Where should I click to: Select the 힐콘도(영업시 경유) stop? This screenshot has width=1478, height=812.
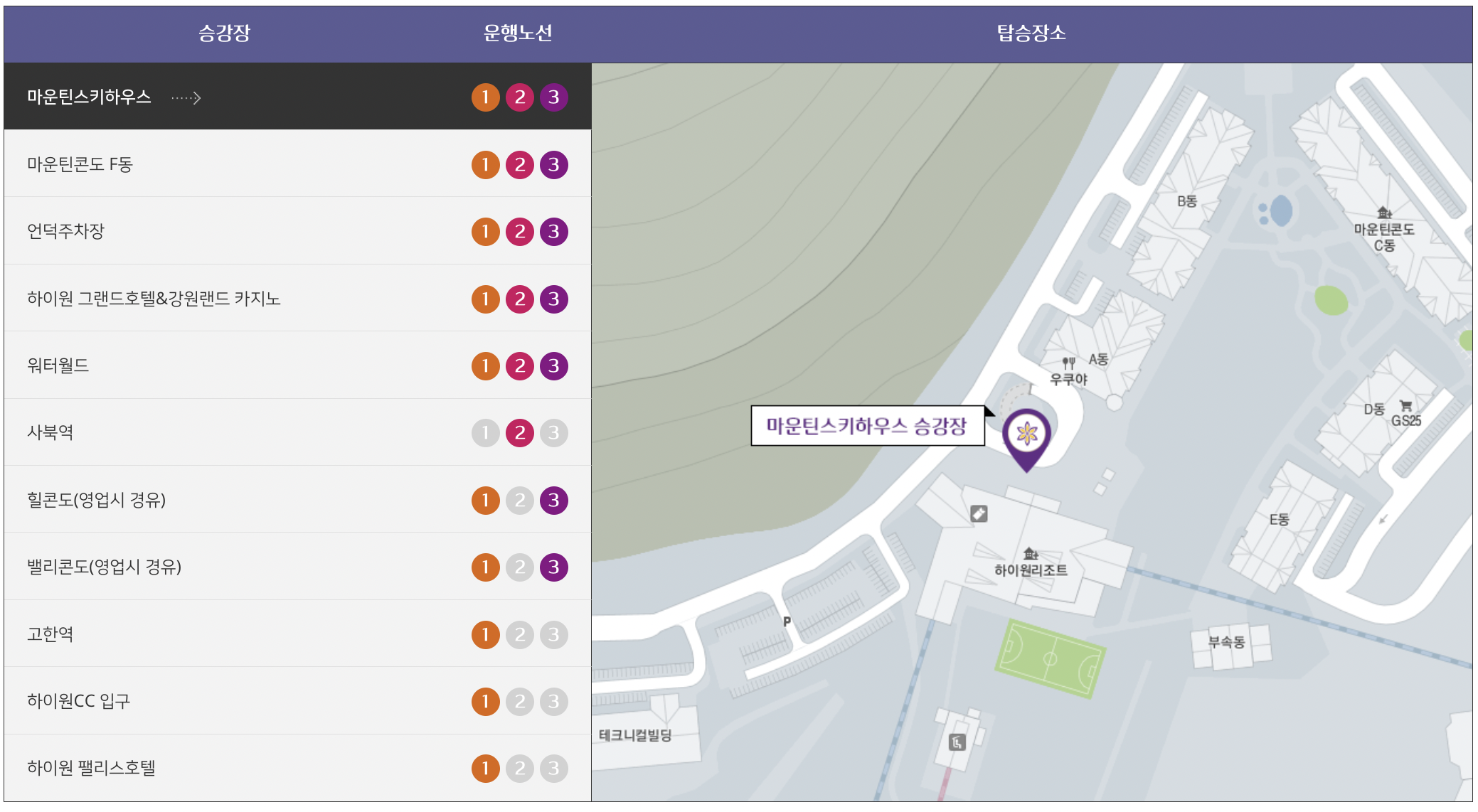(297, 500)
